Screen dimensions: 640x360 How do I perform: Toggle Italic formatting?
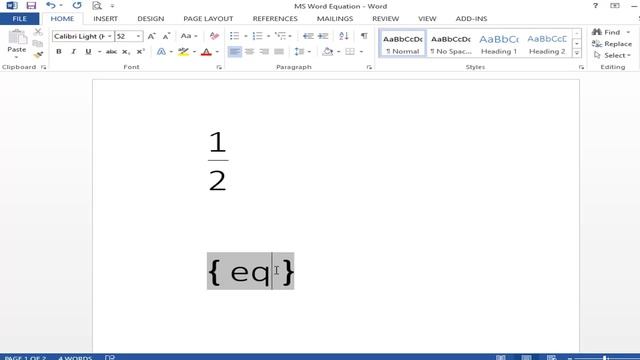tap(73, 52)
